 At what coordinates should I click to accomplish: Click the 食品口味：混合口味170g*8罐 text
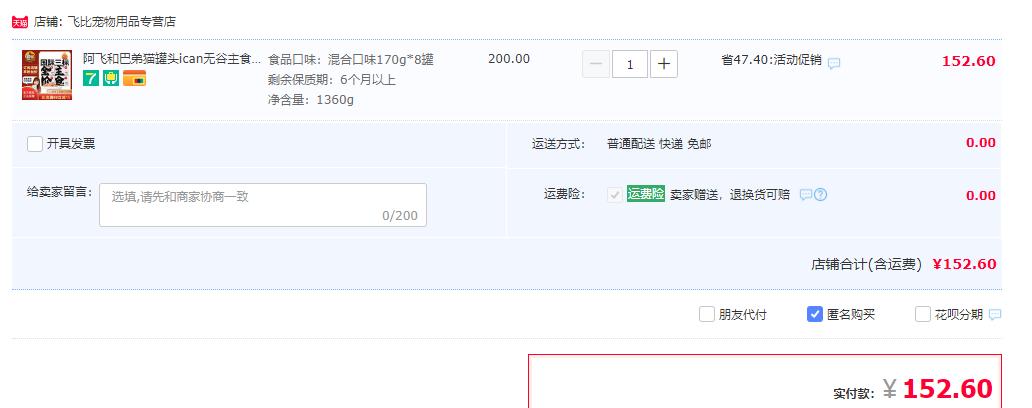[x=351, y=60]
